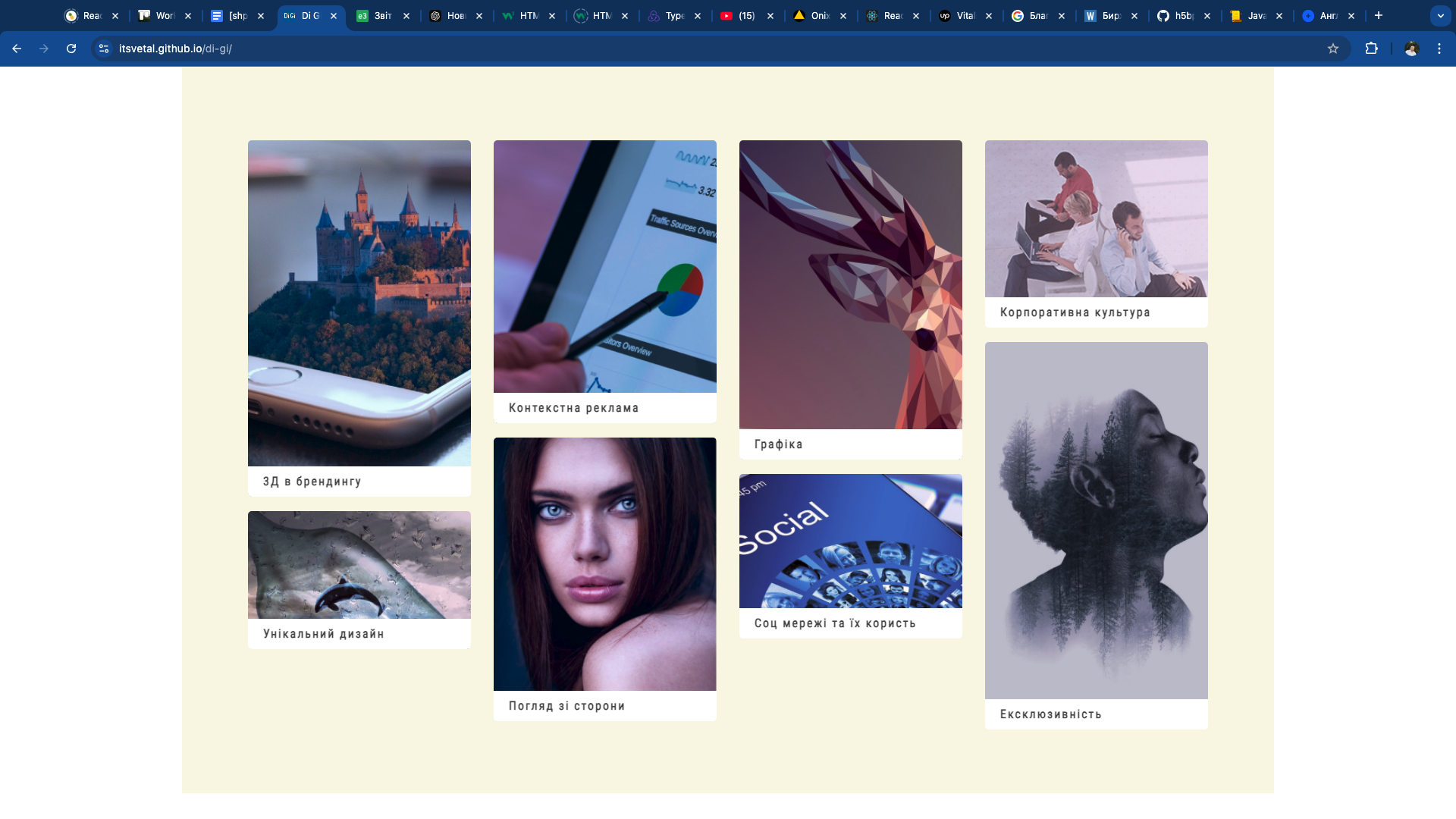Open the forest double-exposure profile image
Image resolution: width=1456 pixels, height=819 pixels.
(x=1097, y=520)
